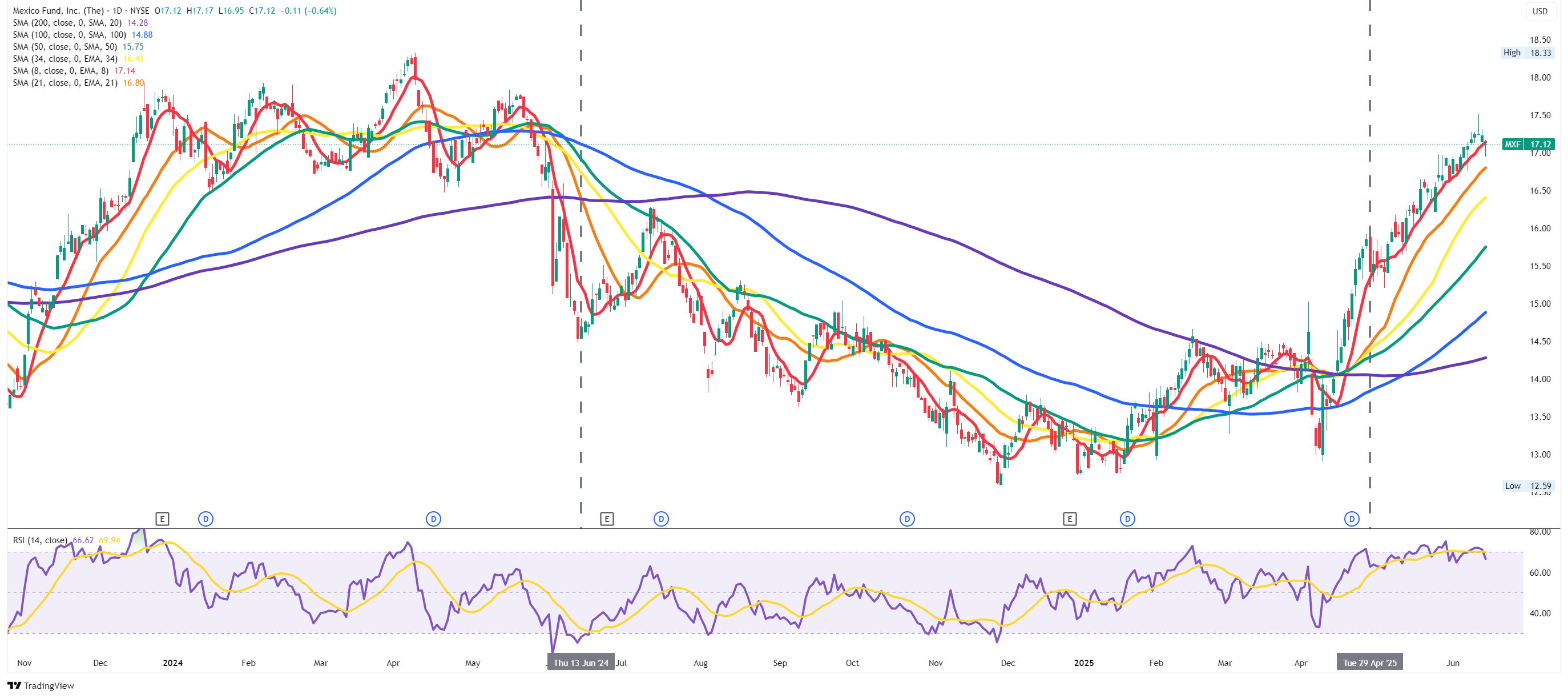The height and width of the screenshot is (698, 1568).
Task: Open the TradingView logo link
Action: pos(40,686)
